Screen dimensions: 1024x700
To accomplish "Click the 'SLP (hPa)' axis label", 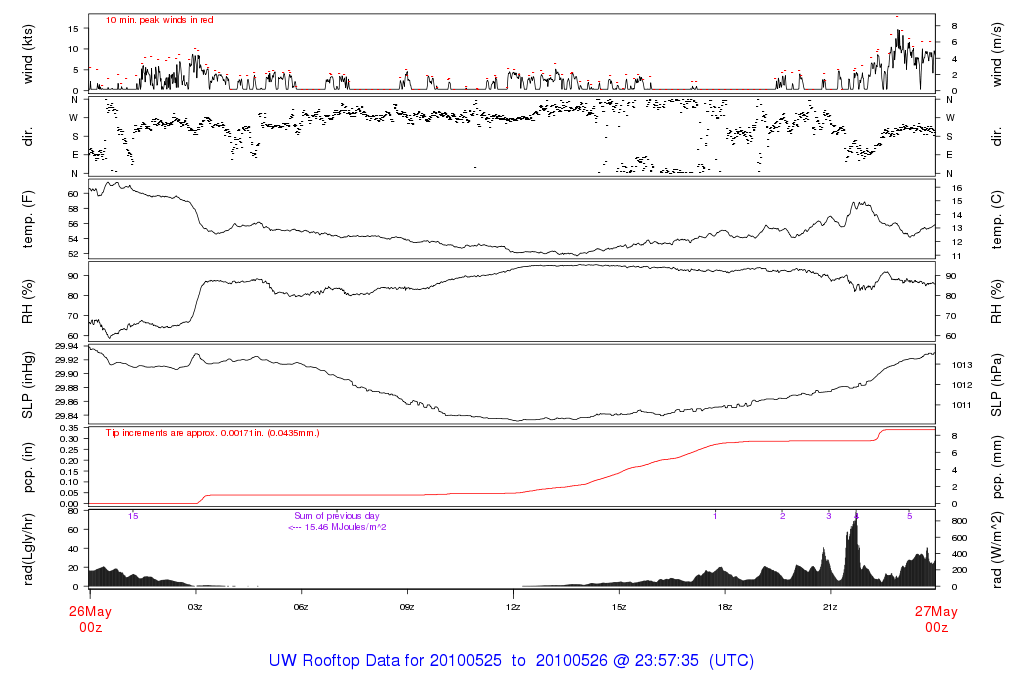I will 996,385.
